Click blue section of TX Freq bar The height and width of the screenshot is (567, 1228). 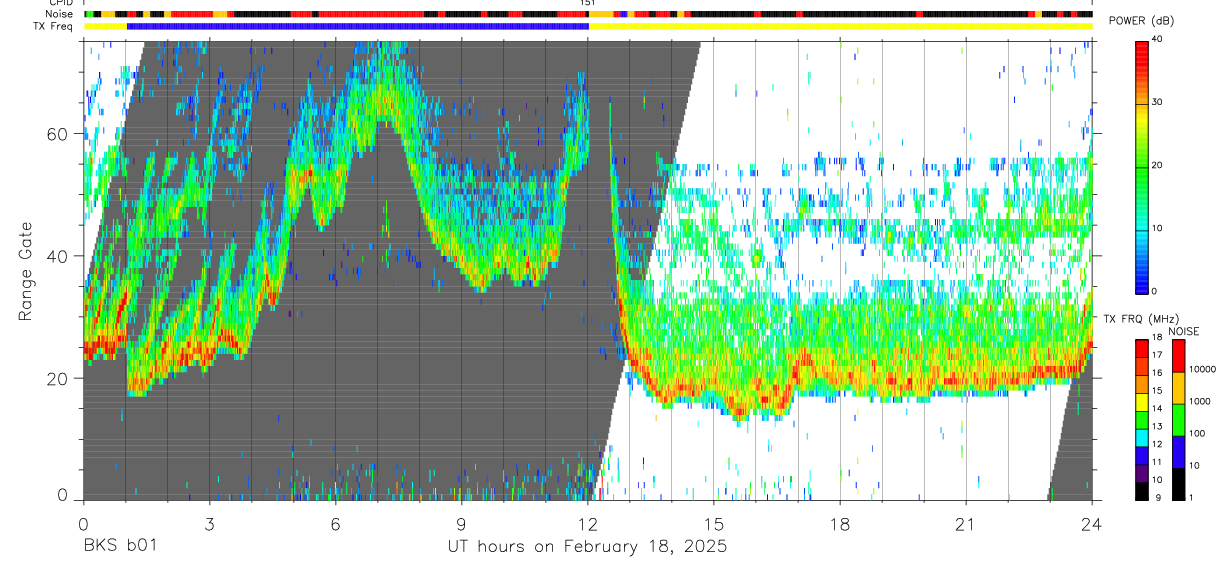(x=358, y=27)
